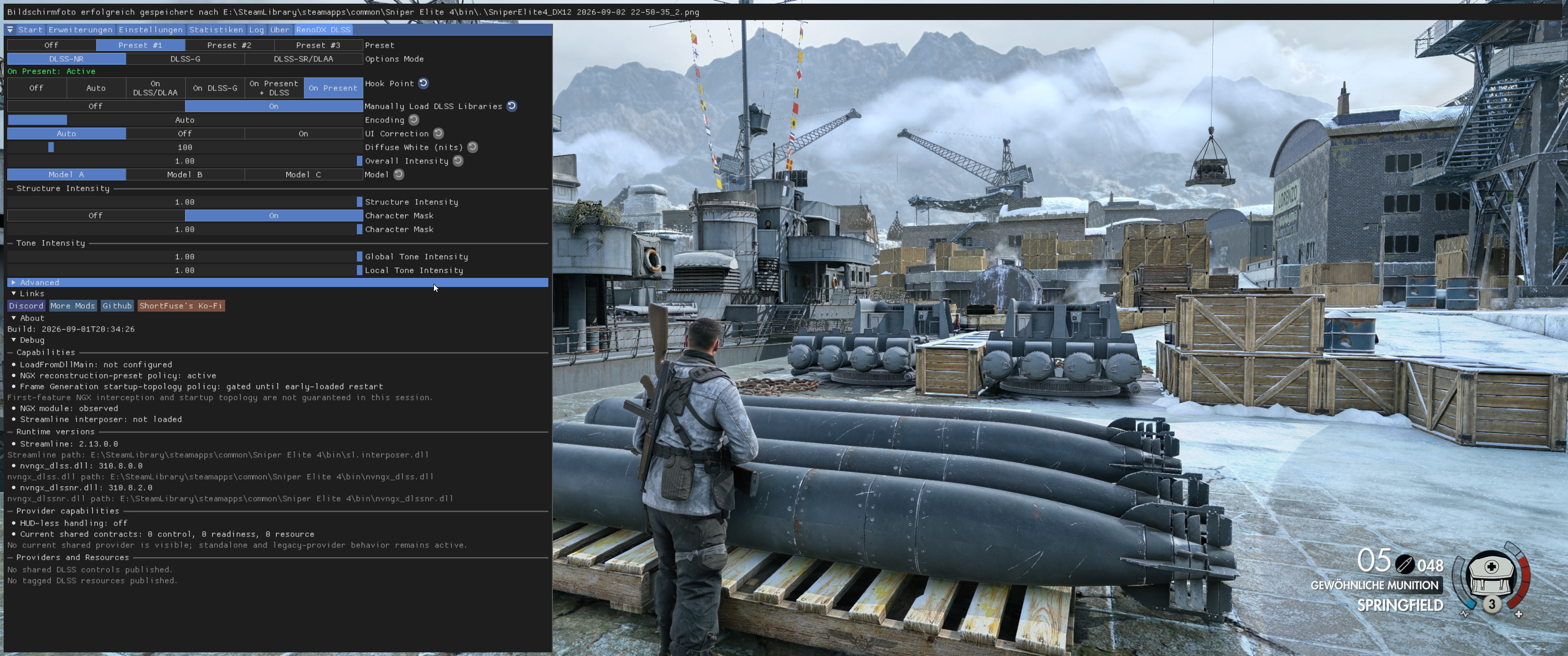1568x656 pixels.
Task: Click the bullet ammo icon beside 048
Action: tap(1405, 564)
